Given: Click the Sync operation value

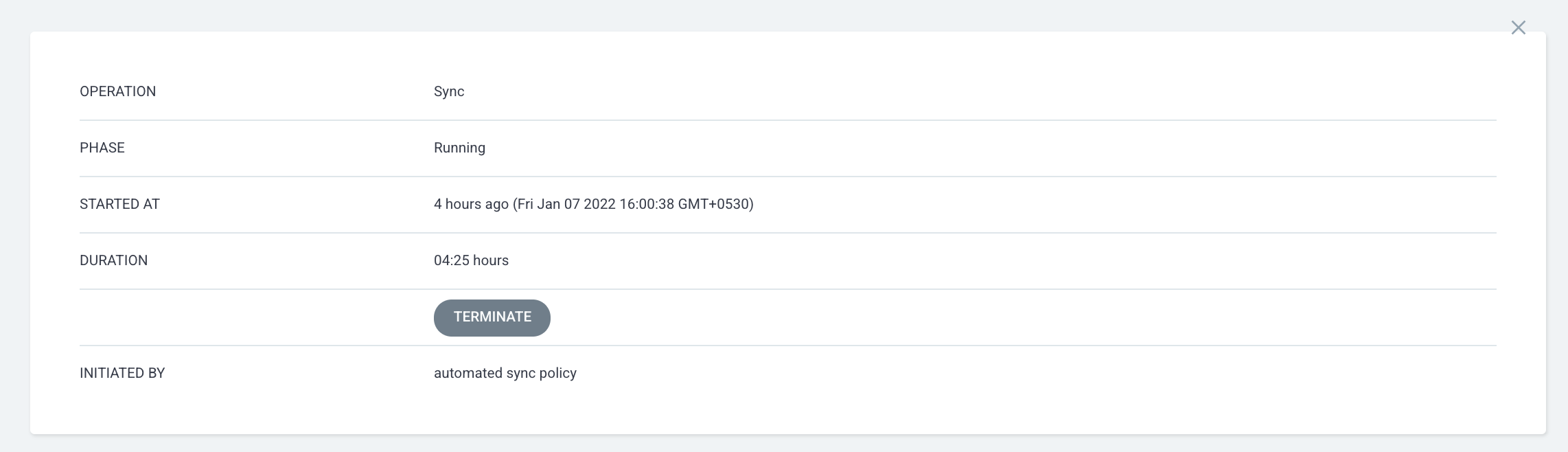Looking at the screenshot, I should 449,91.
